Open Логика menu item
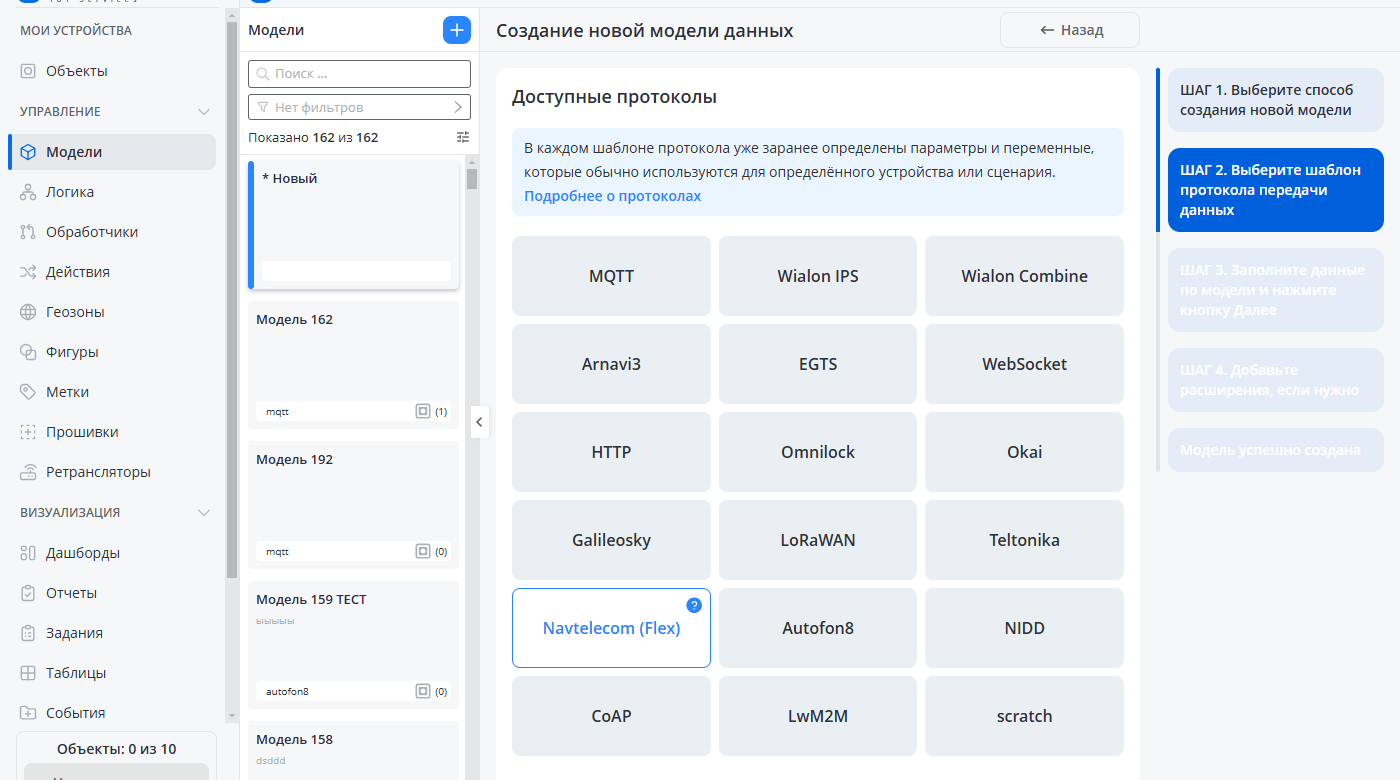1400x780 pixels. click(x=112, y=192)
